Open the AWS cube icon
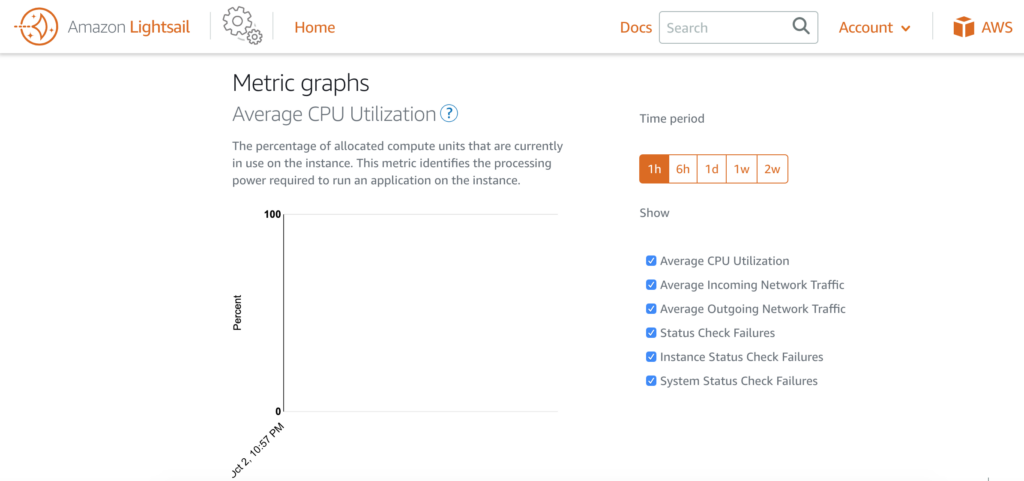The height and width of the screenshot is (481, 1024). pos(963,27)
